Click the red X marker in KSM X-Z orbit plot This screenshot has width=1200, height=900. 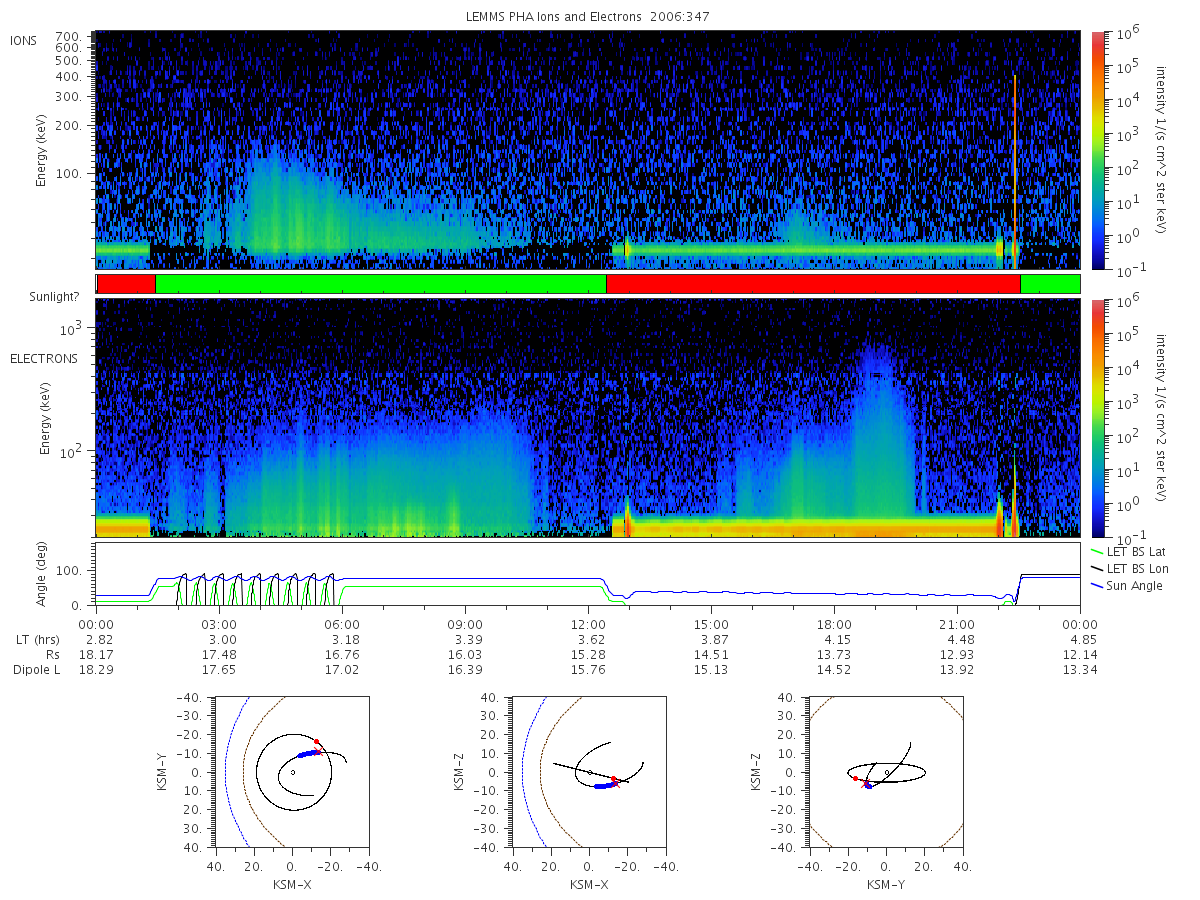pos(615,784)
